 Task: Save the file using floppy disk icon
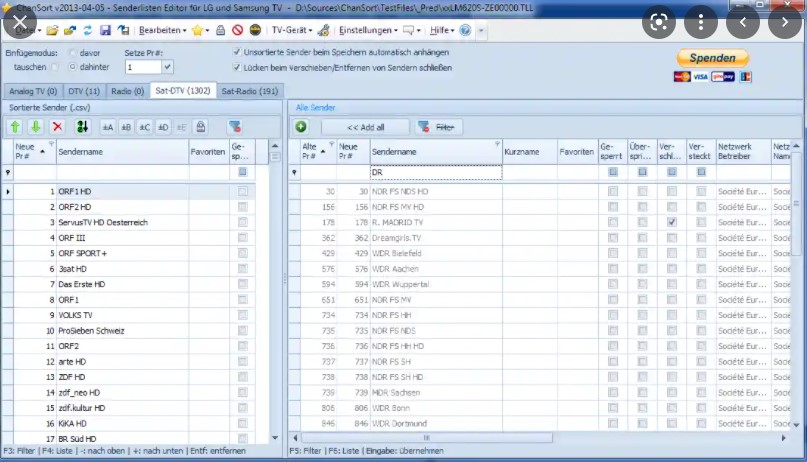pyautogui.click(x=105, y=30)
